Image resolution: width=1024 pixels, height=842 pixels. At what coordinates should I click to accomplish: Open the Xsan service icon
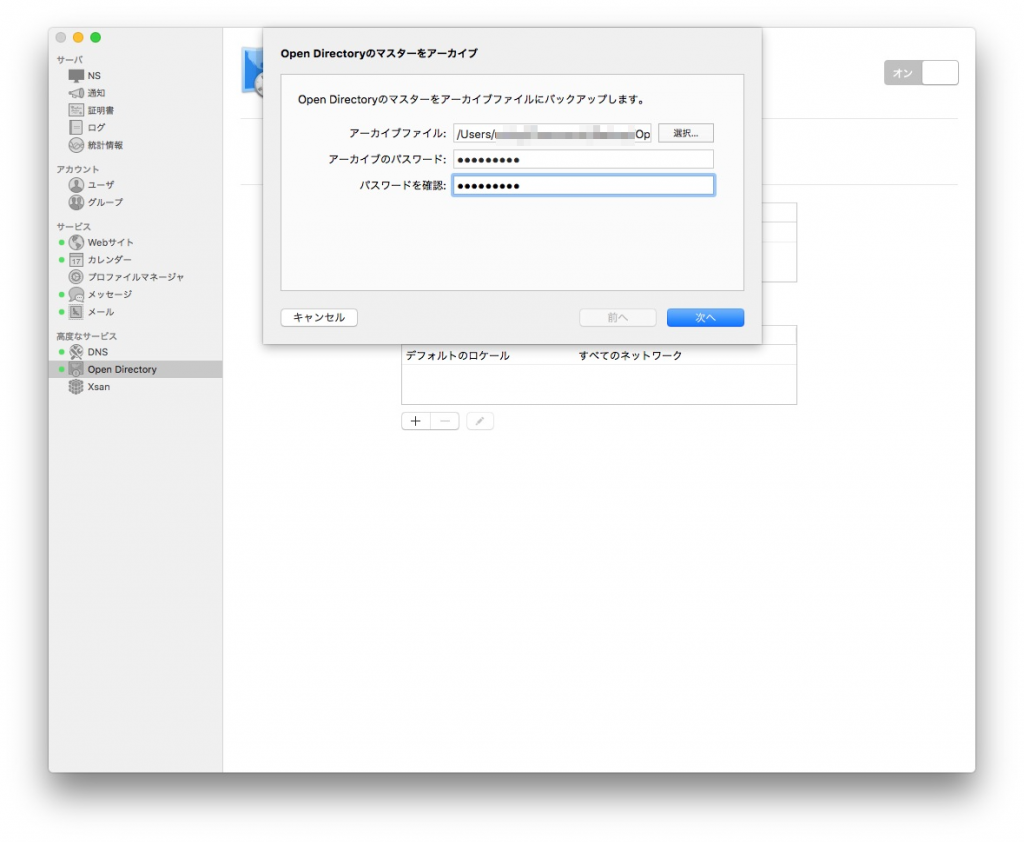76,387
